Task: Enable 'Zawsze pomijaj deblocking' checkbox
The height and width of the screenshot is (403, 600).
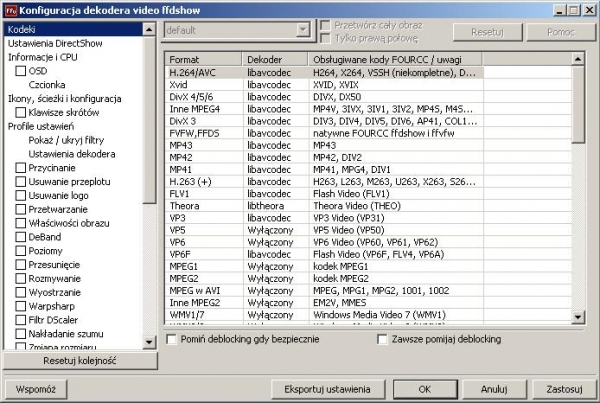Action: (x=383, y=340)
